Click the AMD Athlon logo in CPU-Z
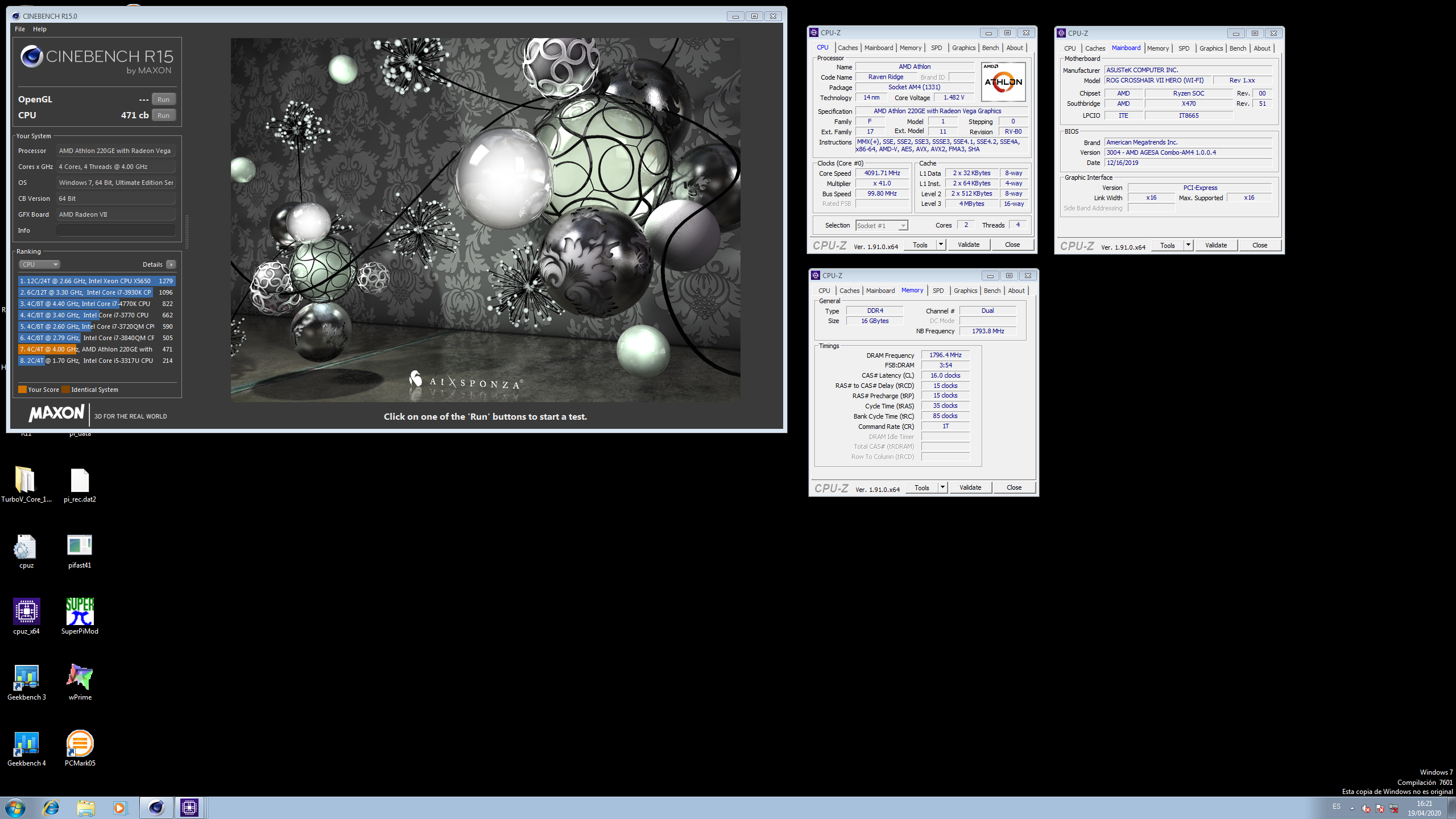This screenshot has height=819, width=1456. click(x=1003, y=82)
